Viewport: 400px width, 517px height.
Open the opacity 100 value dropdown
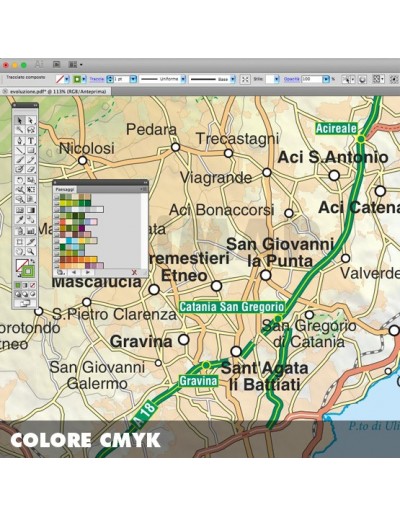pyautogui.click(x=326, y=79)
